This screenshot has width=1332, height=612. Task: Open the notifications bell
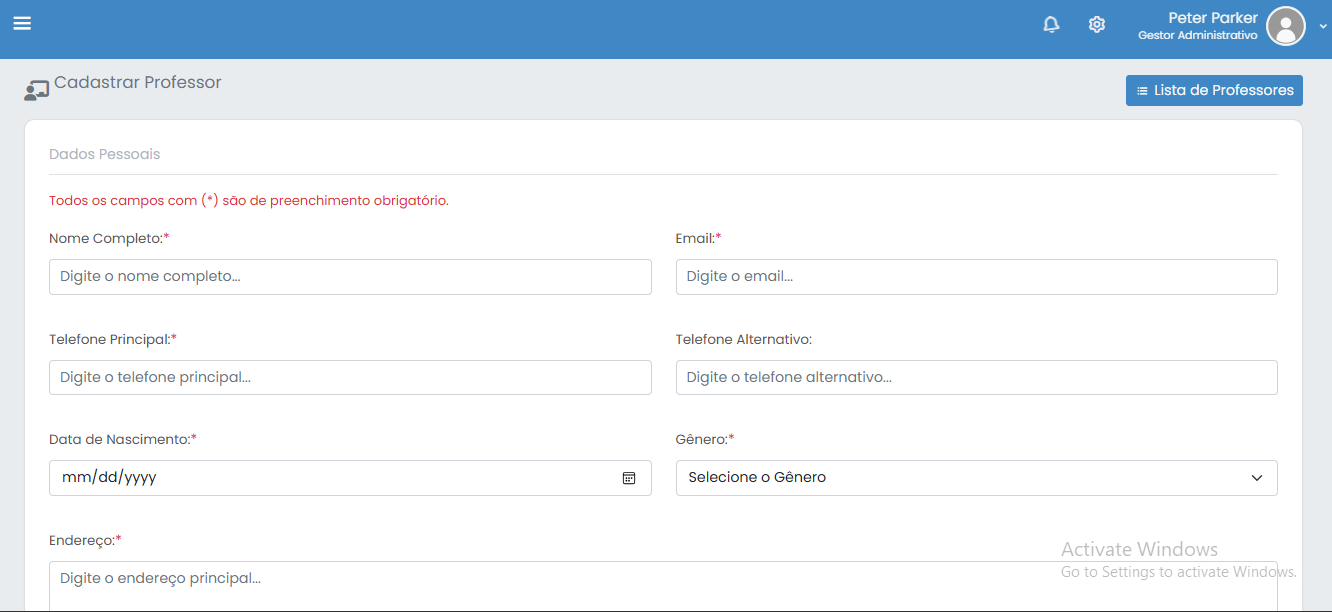point(1051,25)
